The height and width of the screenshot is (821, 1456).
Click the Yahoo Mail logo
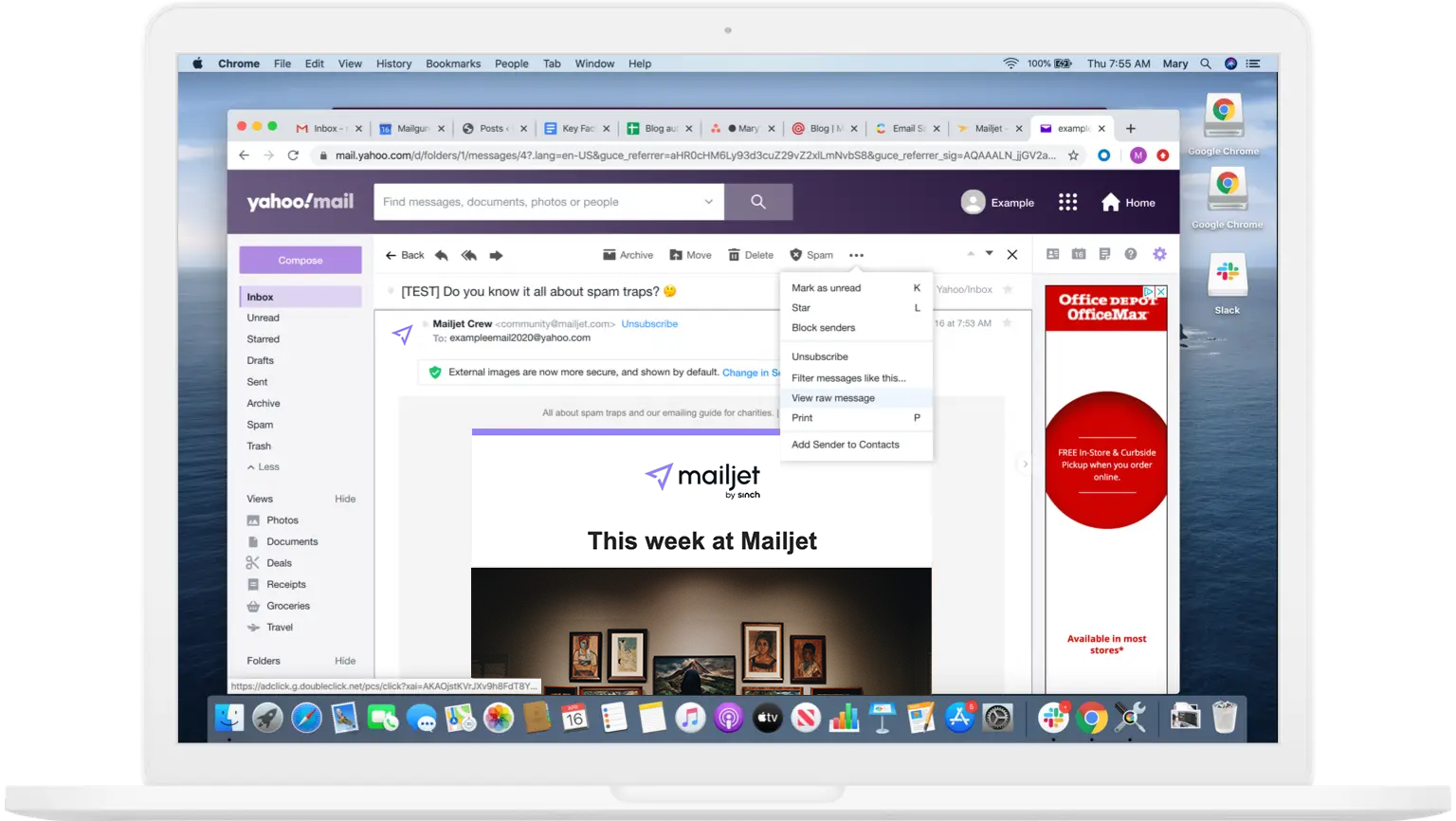click(300, 202)
